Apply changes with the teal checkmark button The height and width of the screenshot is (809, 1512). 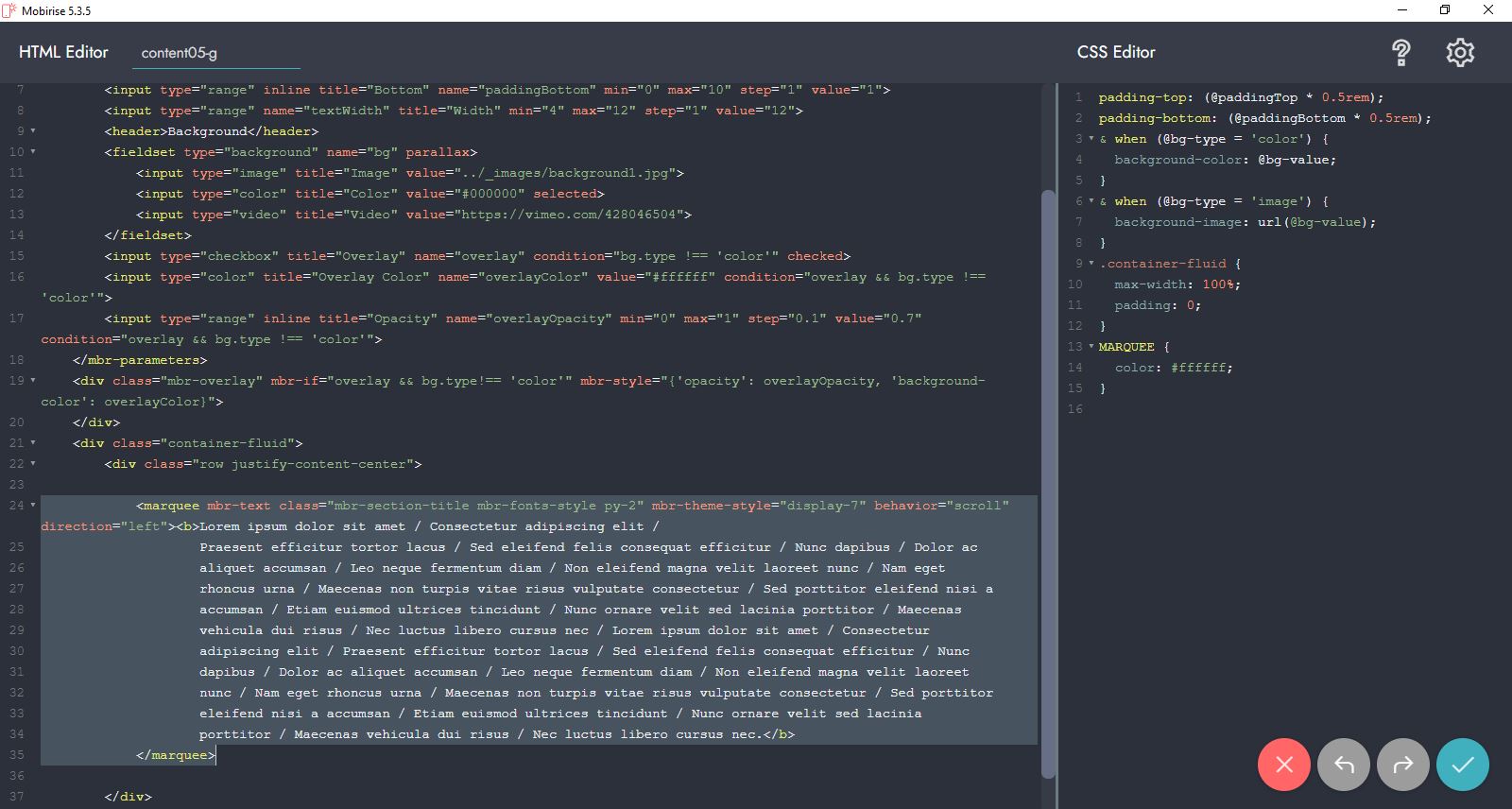pyautogui.click(x=1462, y=765)
